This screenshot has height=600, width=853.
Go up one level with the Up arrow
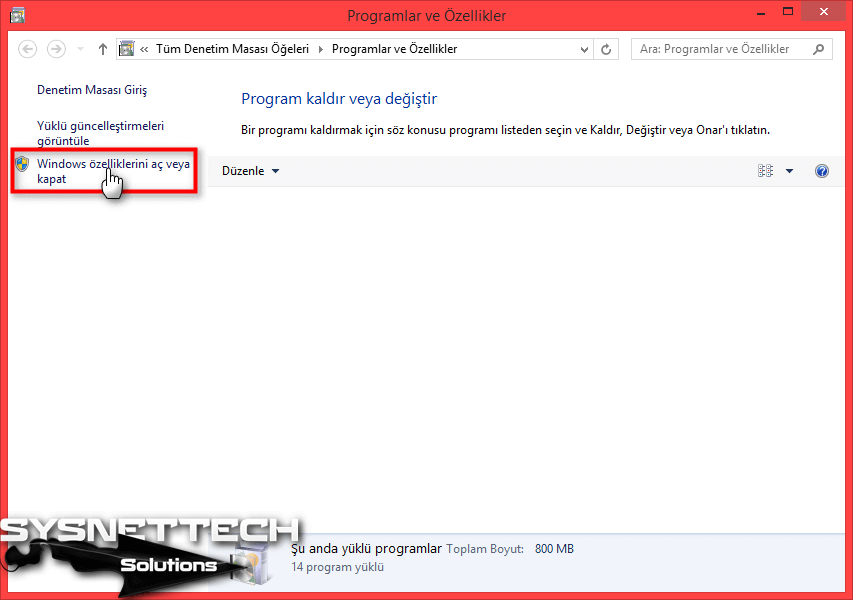tap(102, 49)
